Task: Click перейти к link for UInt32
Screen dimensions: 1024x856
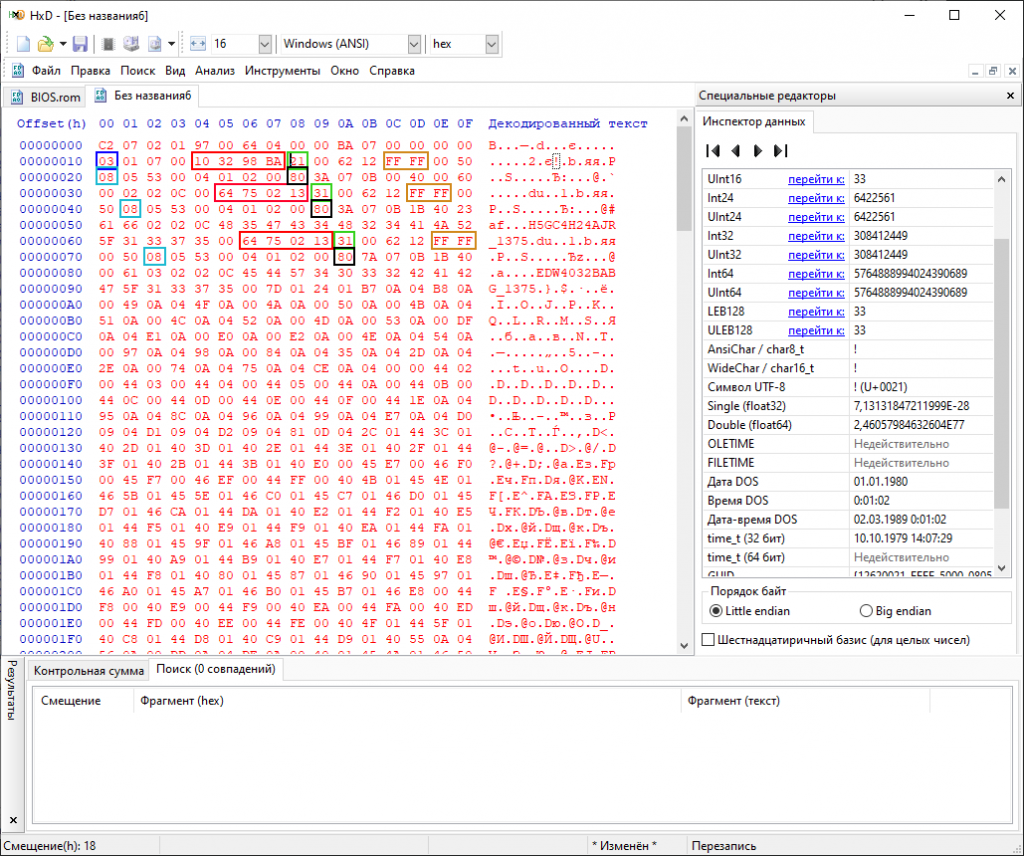Action: pos(816,255)
